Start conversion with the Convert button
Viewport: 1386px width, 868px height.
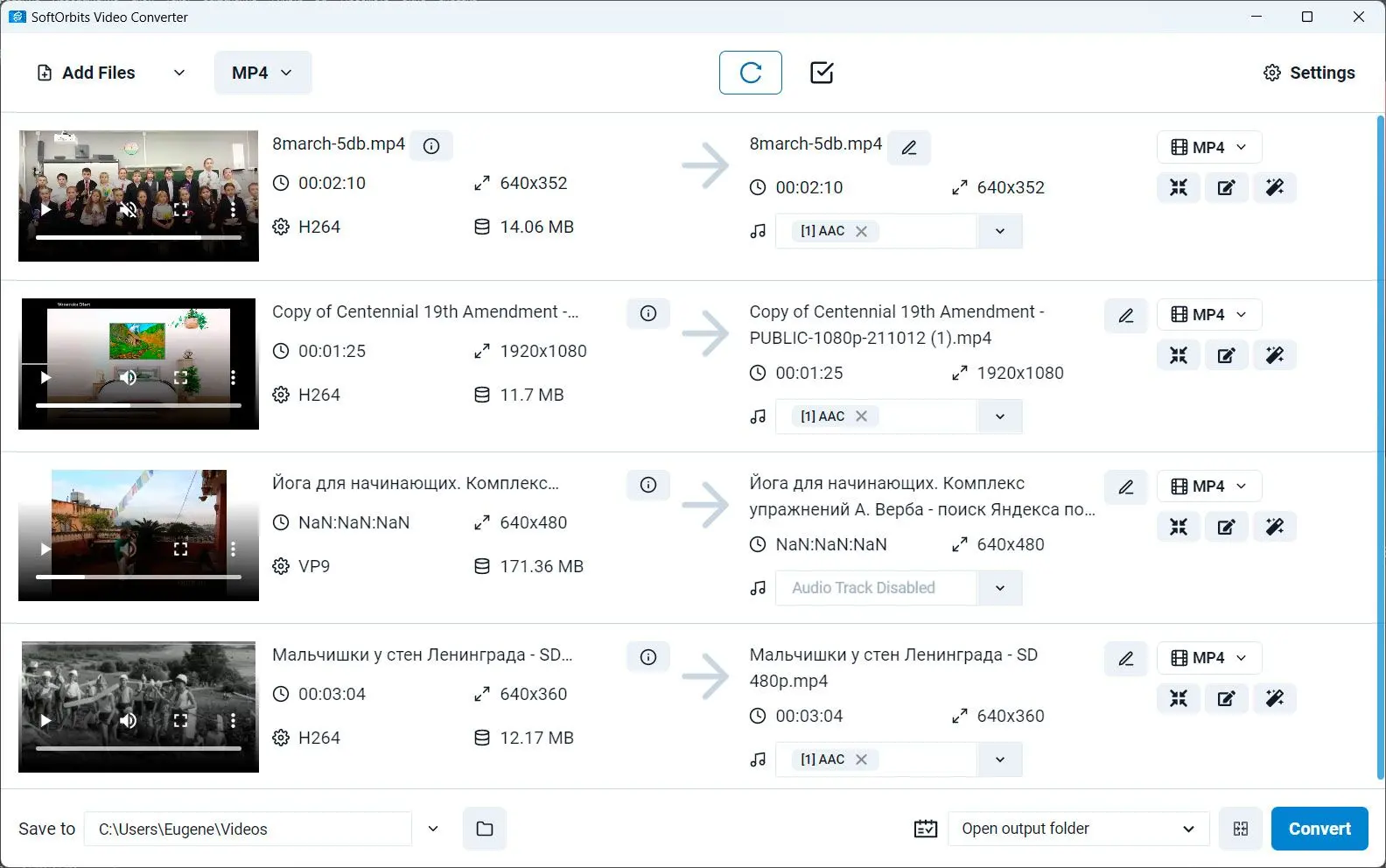[x=1319, y=829]
